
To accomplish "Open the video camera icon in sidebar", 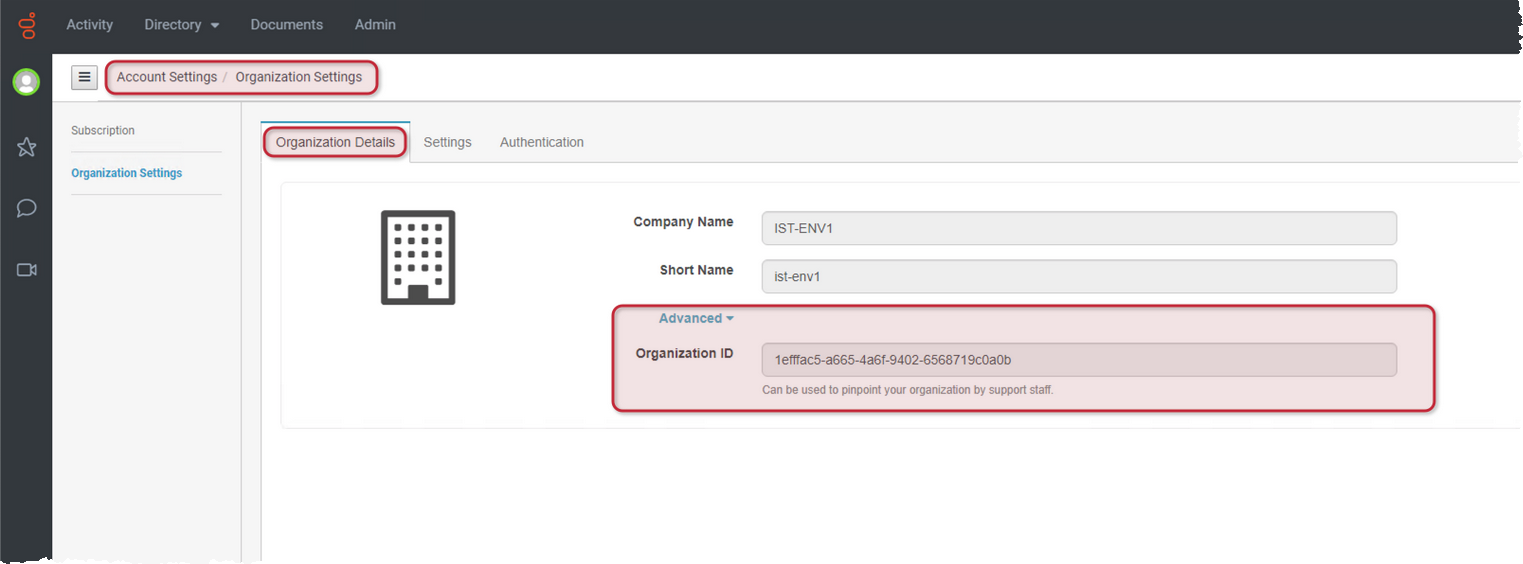I will (x=27, y=270).
